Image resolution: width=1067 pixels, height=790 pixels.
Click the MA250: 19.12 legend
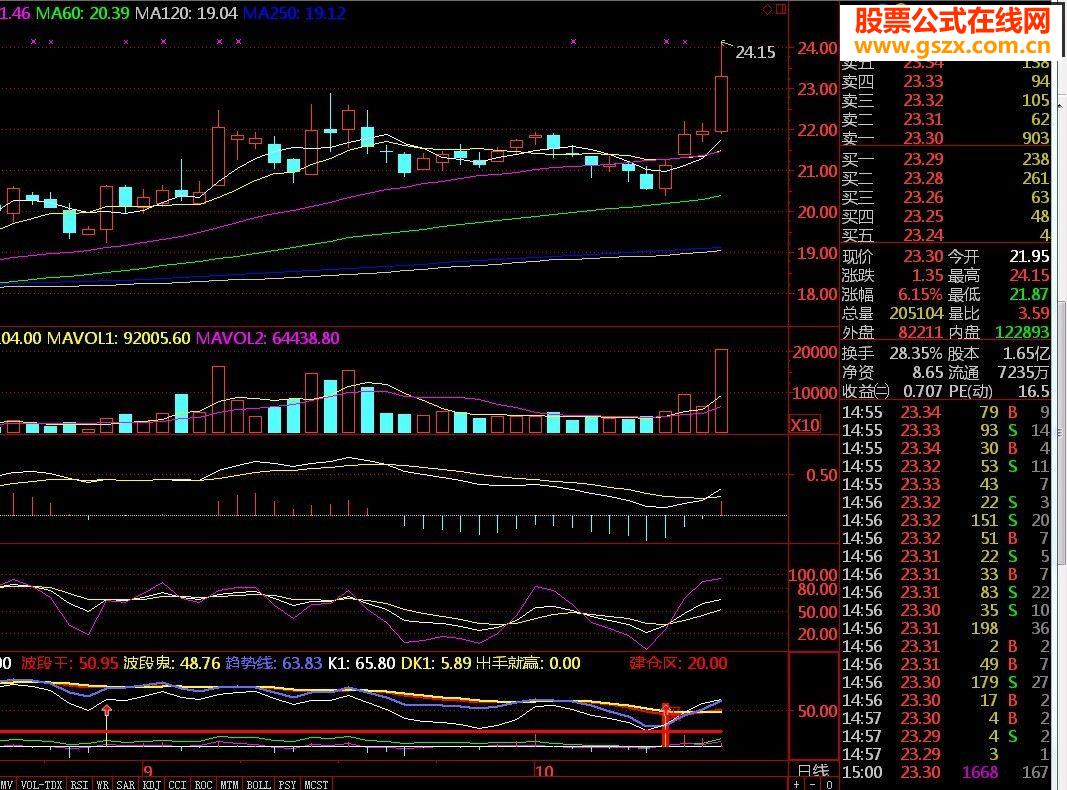point(295,13)
